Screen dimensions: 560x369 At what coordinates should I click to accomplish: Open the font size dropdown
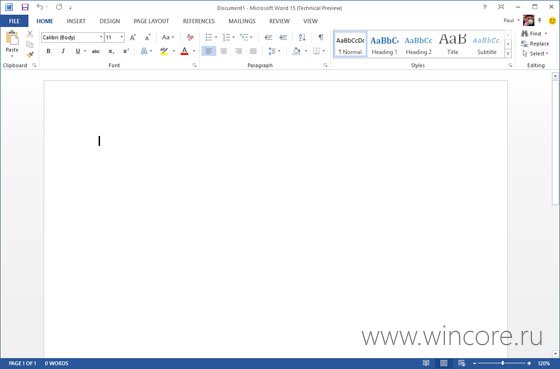[x=121, y=37]
